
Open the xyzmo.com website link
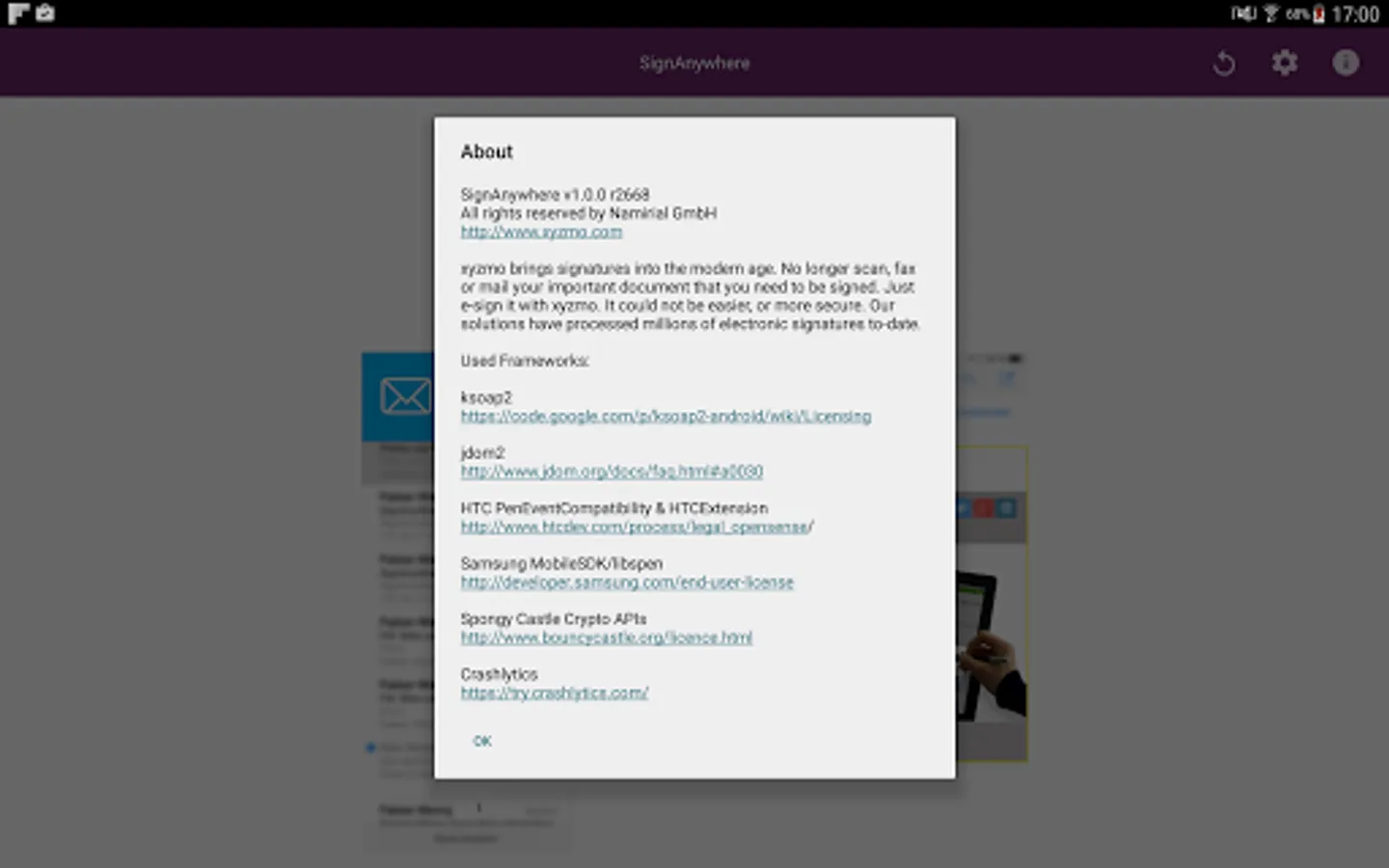coord(541,232)
